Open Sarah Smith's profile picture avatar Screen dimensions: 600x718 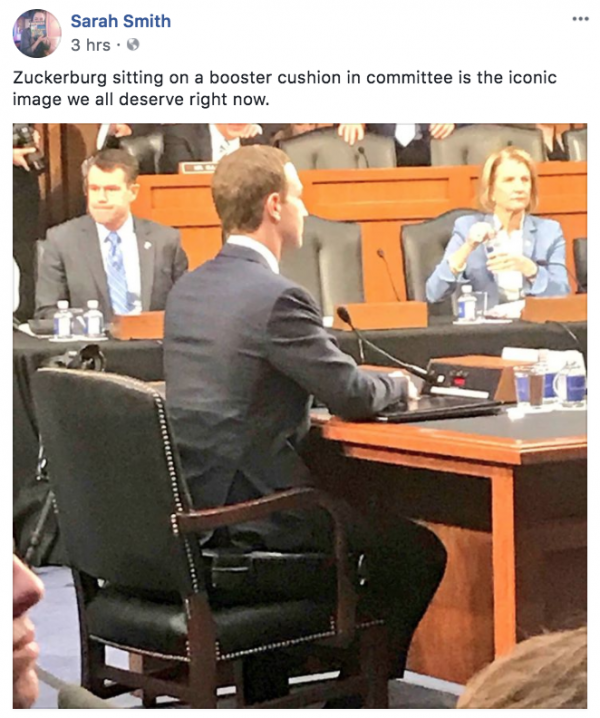[37, 33]
